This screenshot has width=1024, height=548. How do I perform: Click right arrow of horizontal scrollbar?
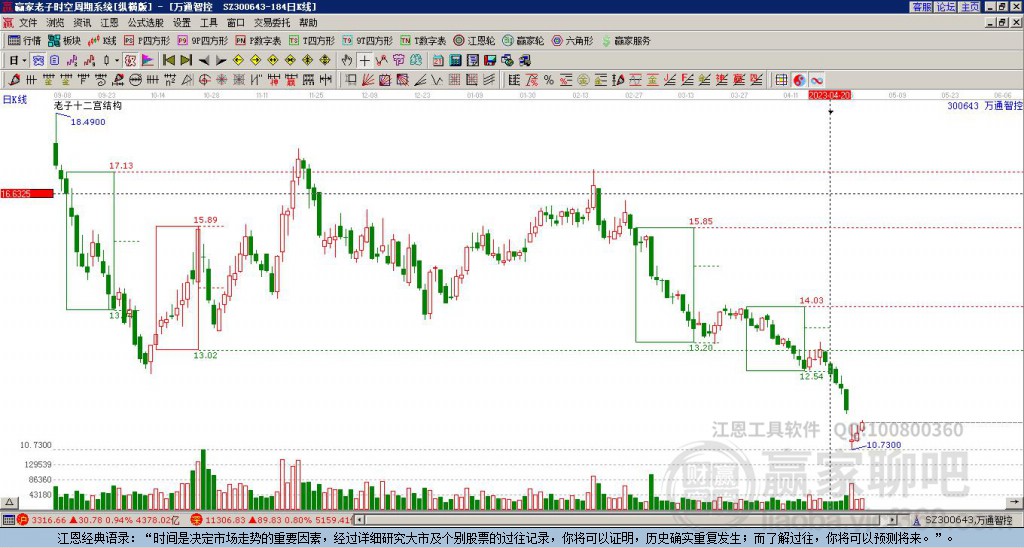[892, 520]
